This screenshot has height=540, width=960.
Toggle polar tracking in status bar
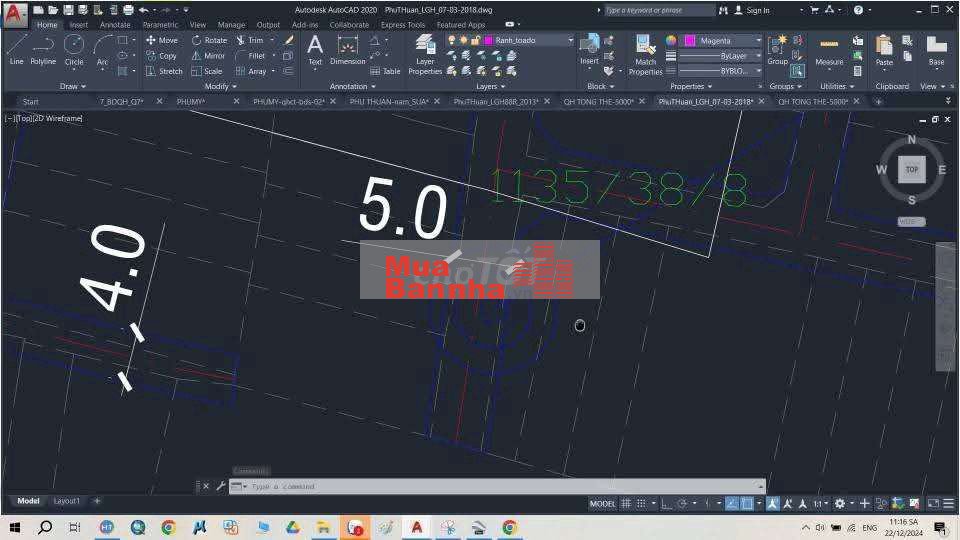[x=682, y=503]
